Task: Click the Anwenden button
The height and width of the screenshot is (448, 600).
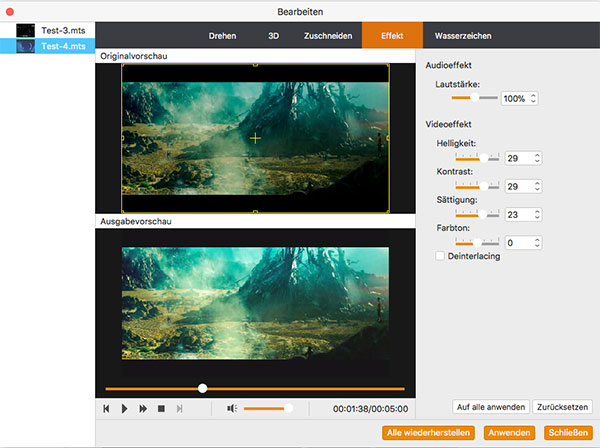Action: 509,433
